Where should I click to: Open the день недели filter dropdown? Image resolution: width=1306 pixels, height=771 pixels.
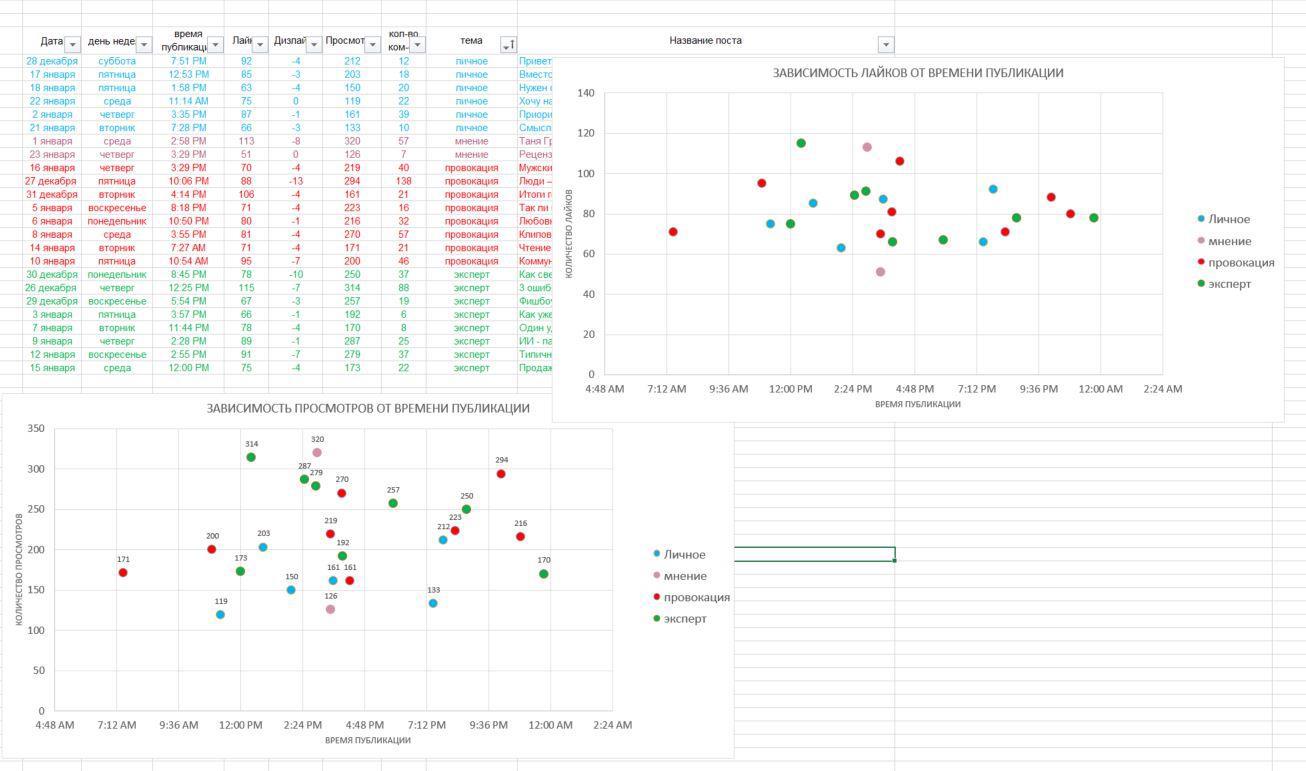point(143,45)
